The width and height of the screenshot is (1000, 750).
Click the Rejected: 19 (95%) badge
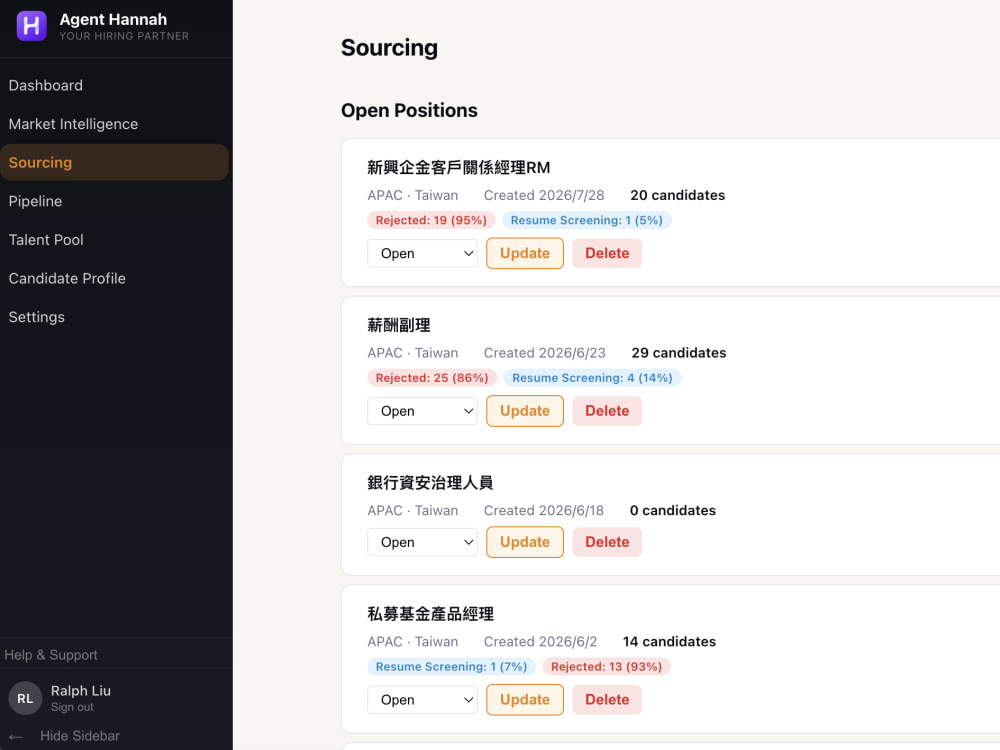click(431, 220)
